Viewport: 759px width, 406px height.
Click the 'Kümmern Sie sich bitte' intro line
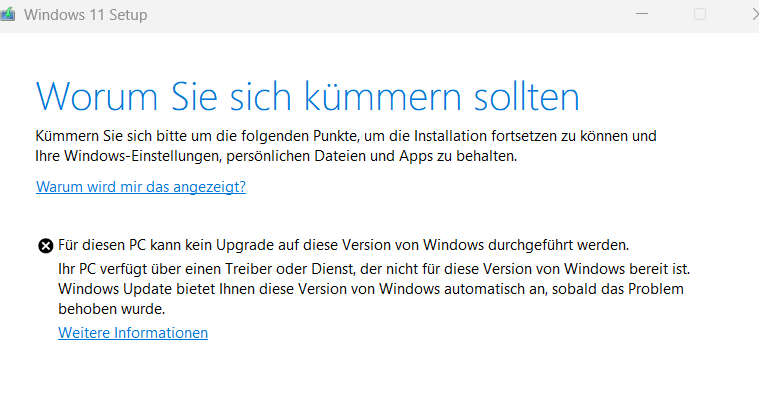click(x=345, y=135)
